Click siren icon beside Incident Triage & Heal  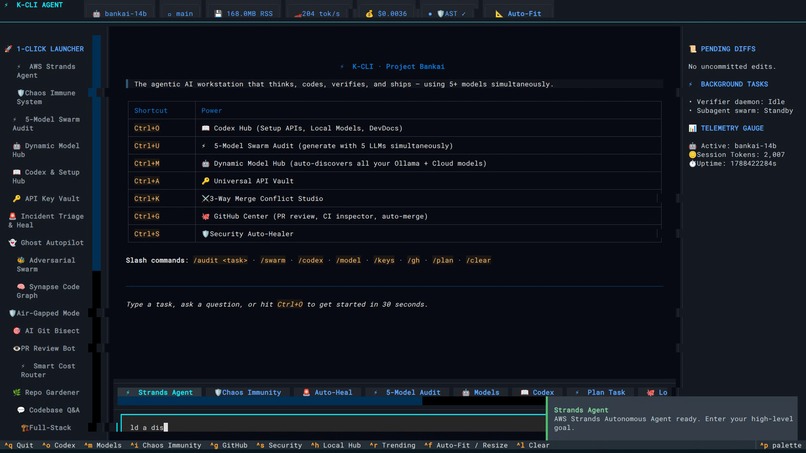12,216
